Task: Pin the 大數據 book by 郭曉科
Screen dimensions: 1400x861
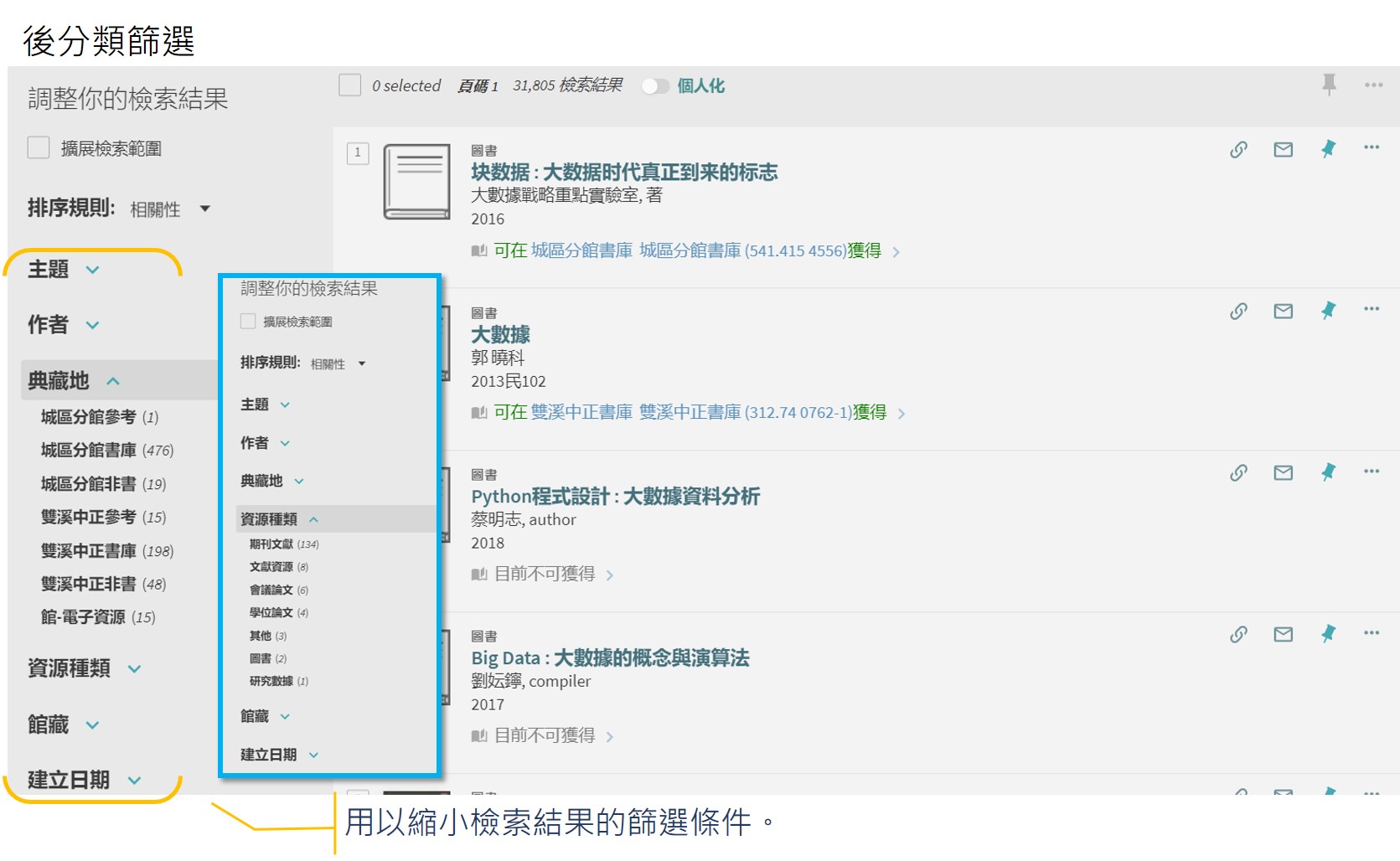Action: [x=1328, y=312]
